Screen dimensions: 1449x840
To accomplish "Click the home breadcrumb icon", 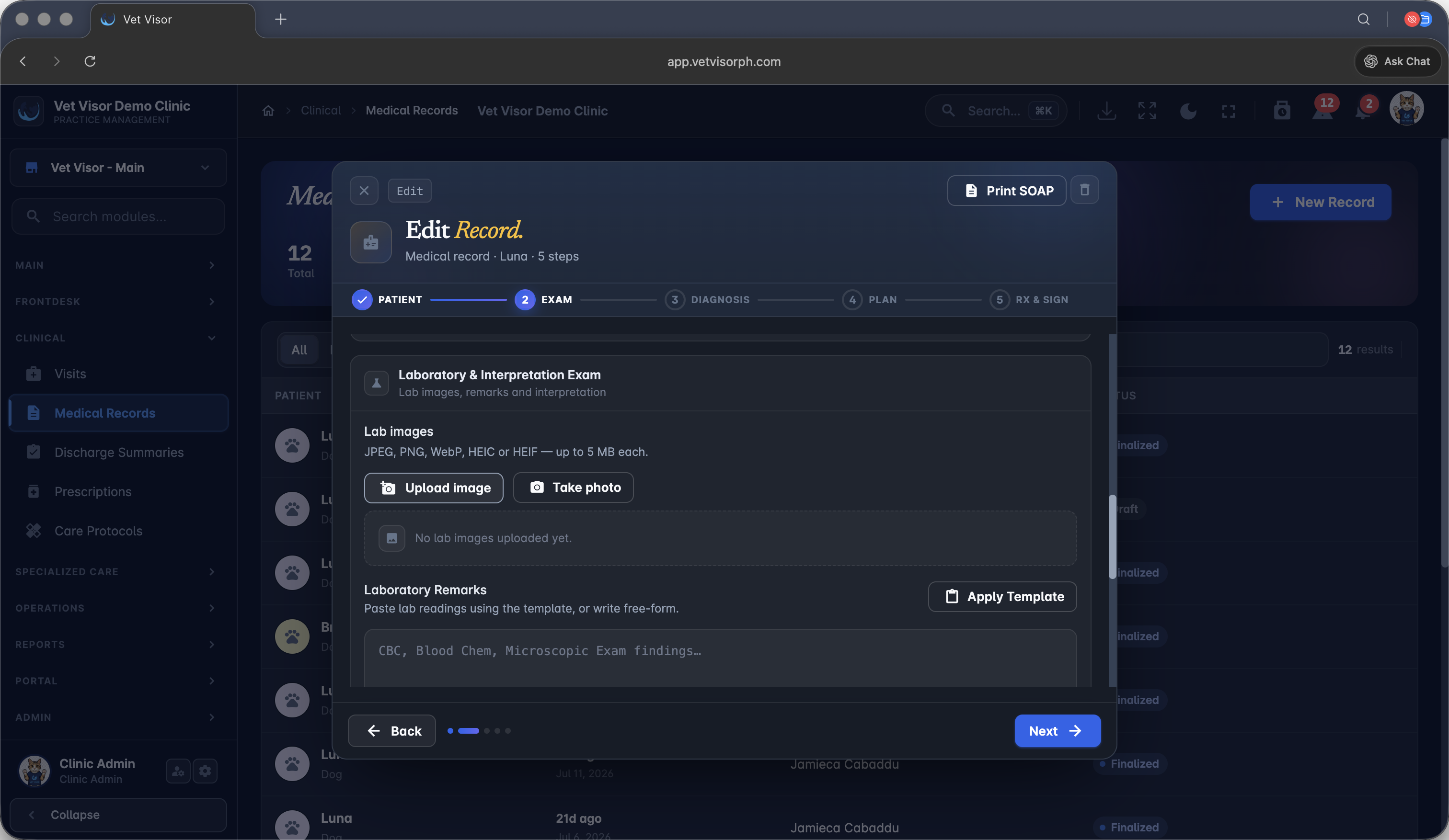I will tap(268, 110).
